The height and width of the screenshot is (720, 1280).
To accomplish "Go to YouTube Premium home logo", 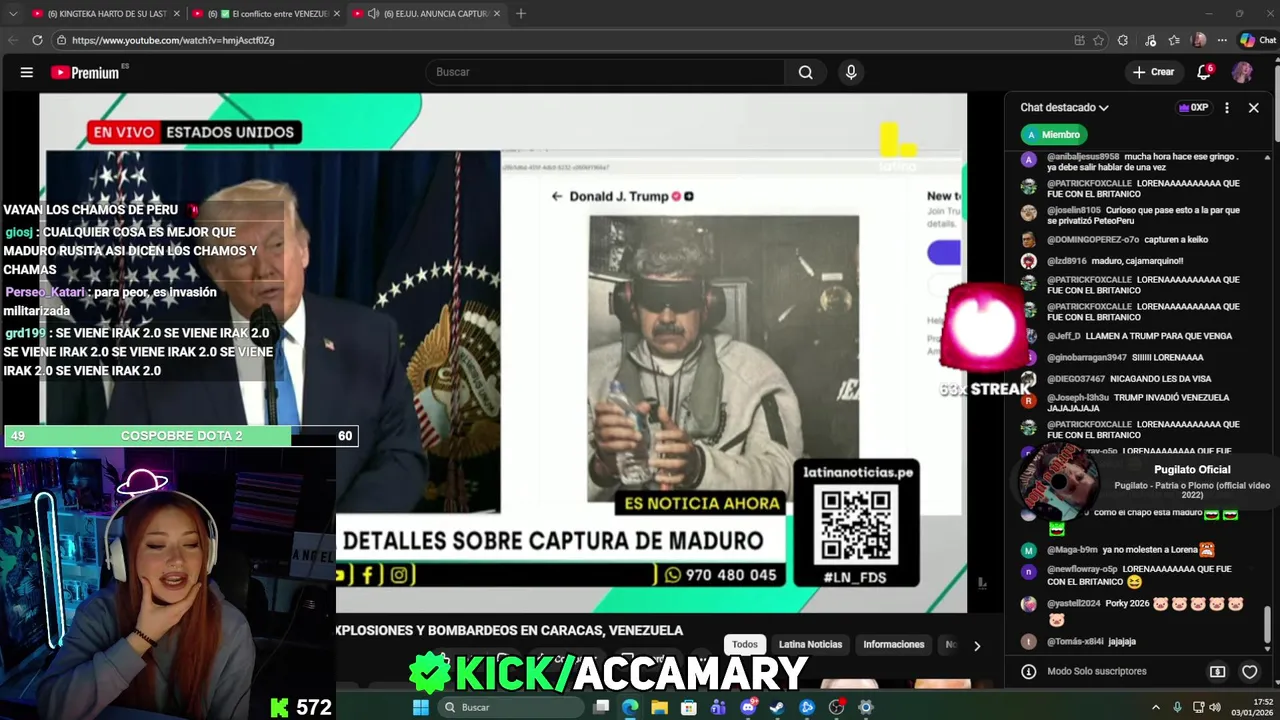I will 85,72.
